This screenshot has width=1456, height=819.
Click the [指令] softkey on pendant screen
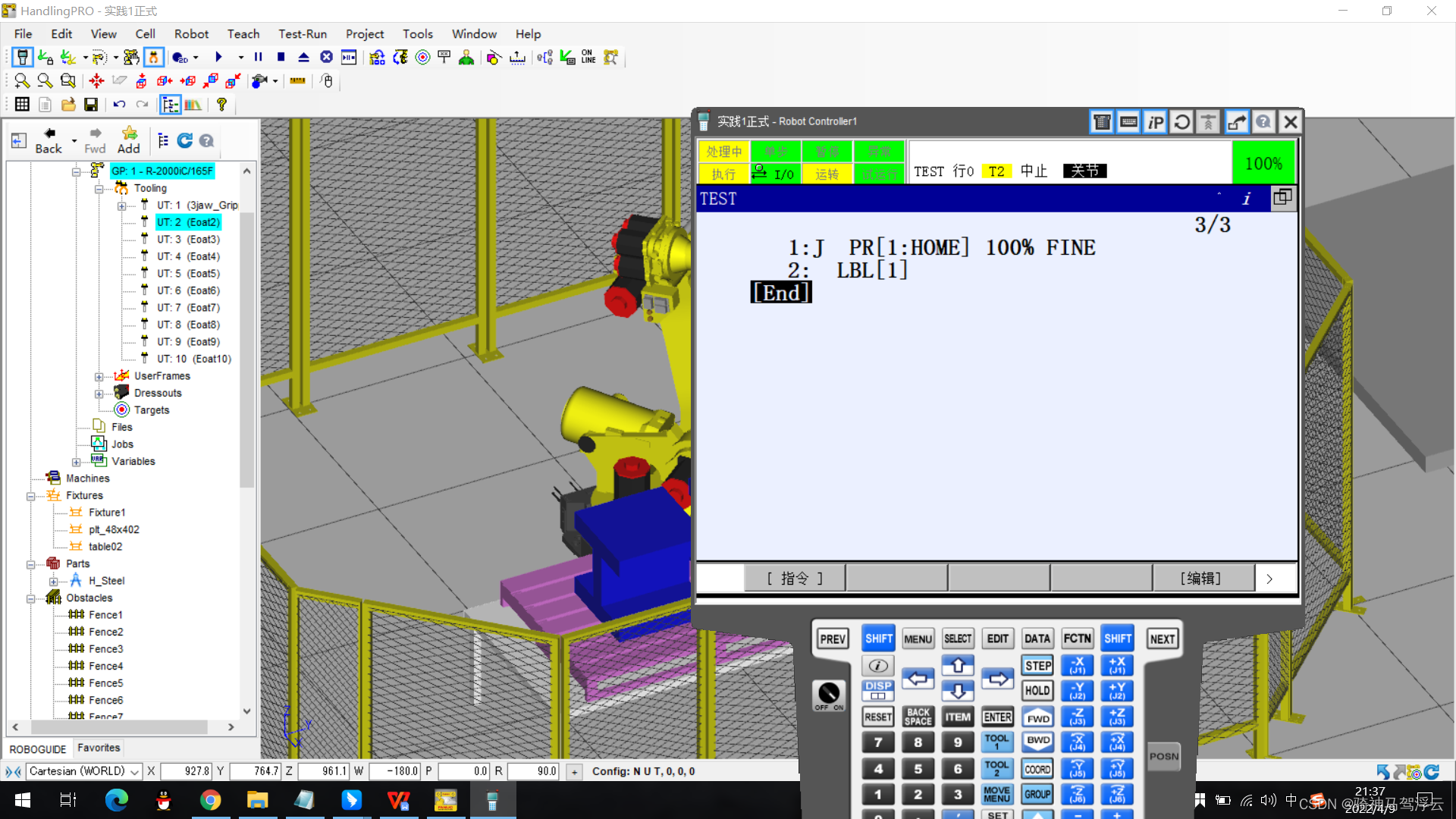click(794, 579)
